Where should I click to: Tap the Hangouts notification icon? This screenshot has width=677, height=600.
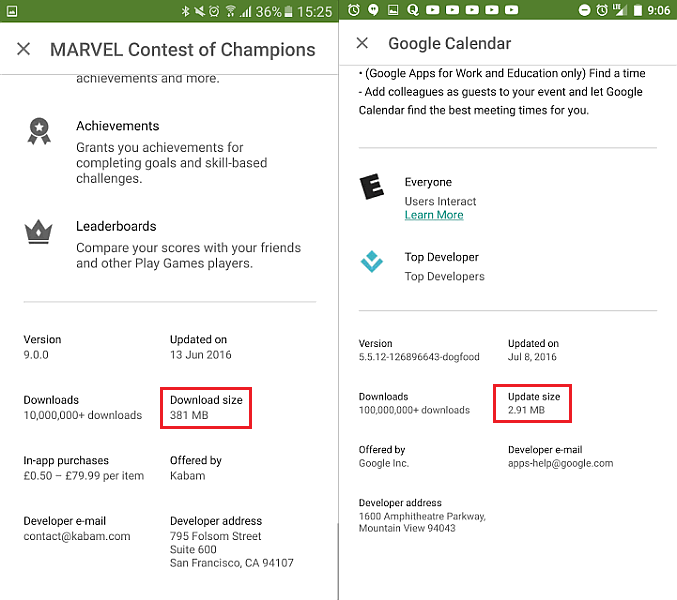[373, 10]
